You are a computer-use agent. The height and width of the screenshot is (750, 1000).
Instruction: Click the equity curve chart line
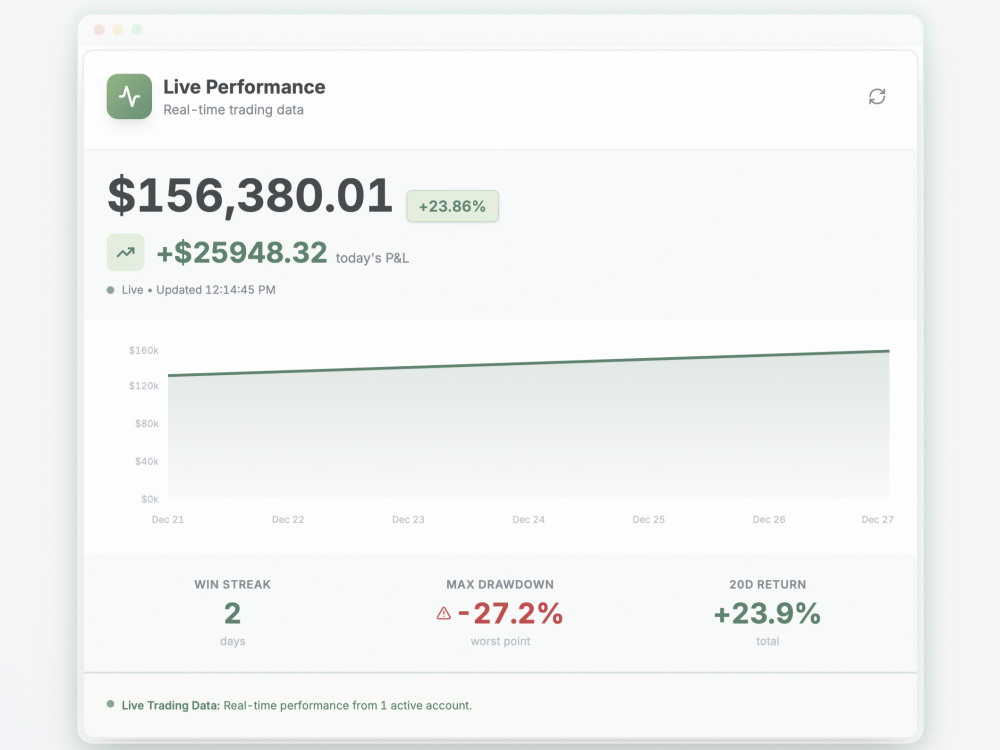tap(529, 363)
